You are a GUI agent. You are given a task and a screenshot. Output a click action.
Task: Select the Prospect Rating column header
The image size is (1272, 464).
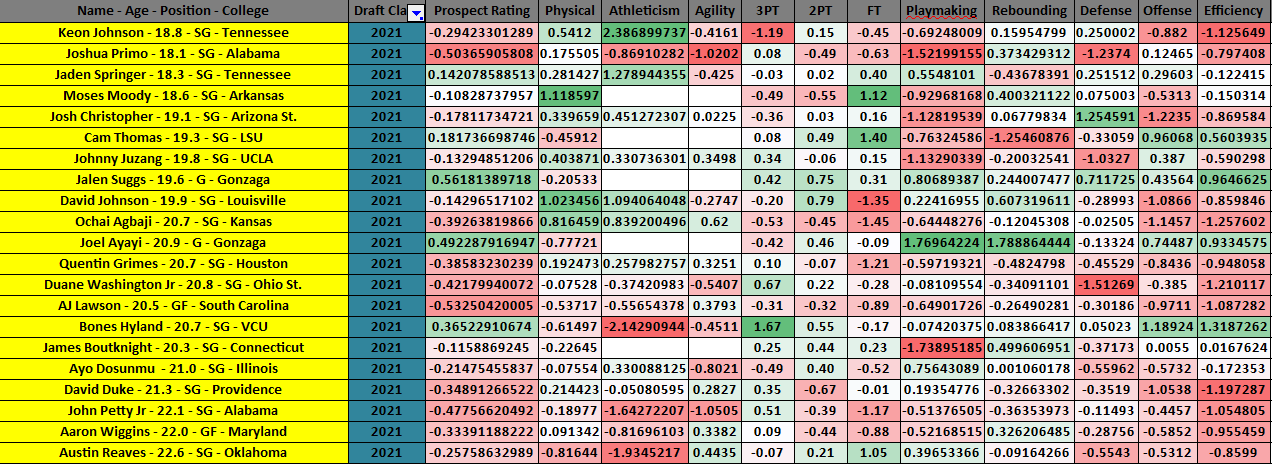(482, 11)
